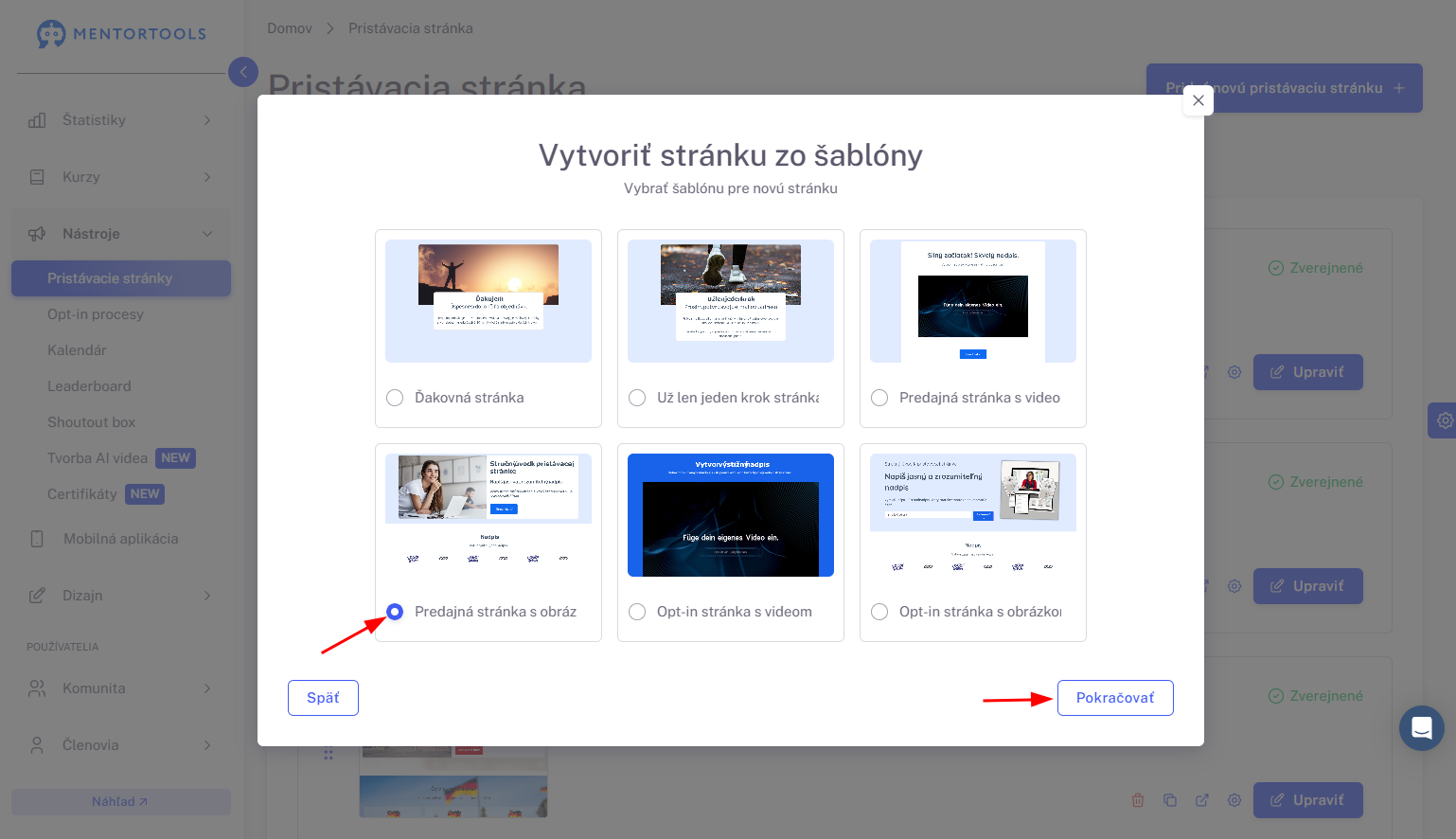
Task: Collapse sidebar with the round arrow button
Action: point(243,71)
